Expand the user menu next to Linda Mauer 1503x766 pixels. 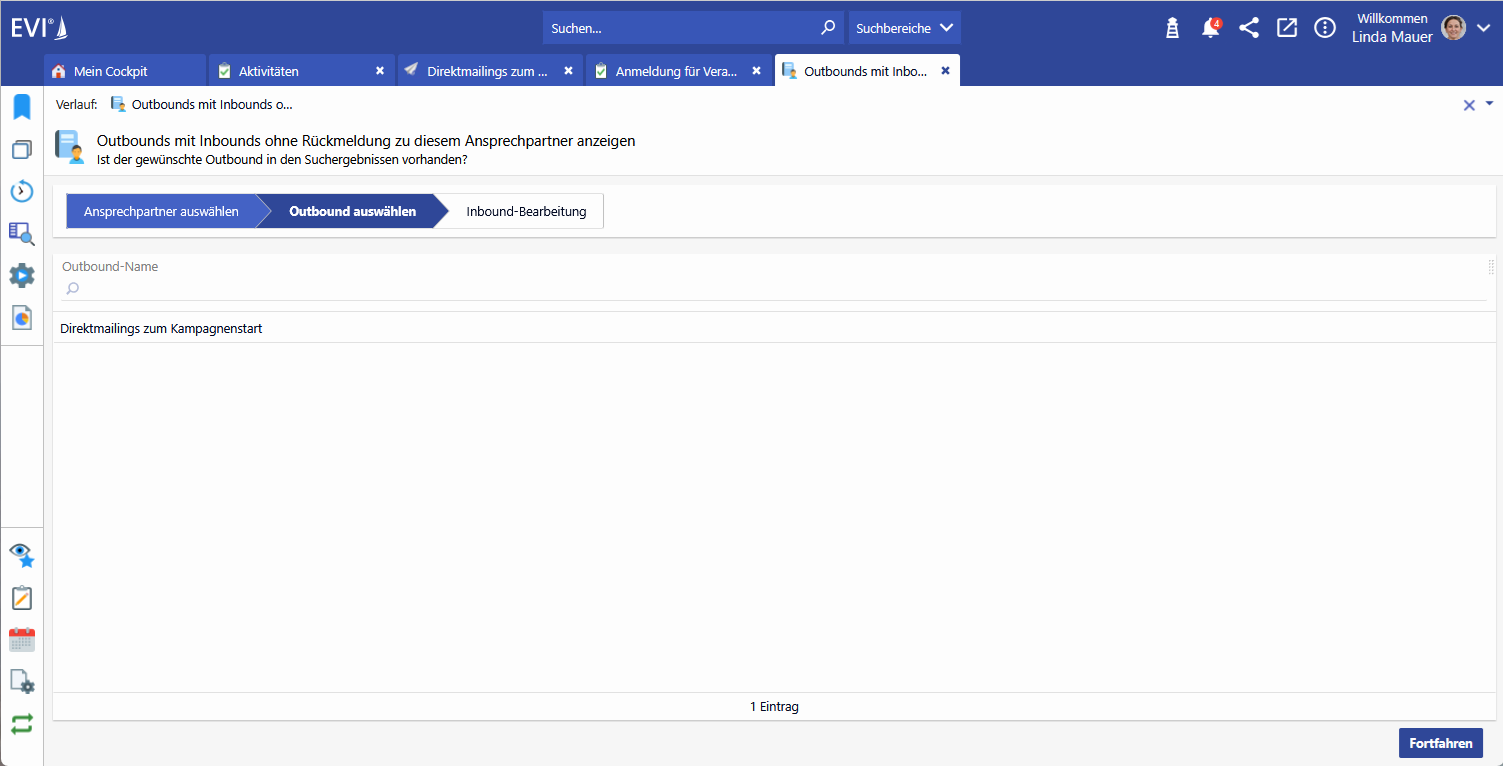[x=1483, y=28]
